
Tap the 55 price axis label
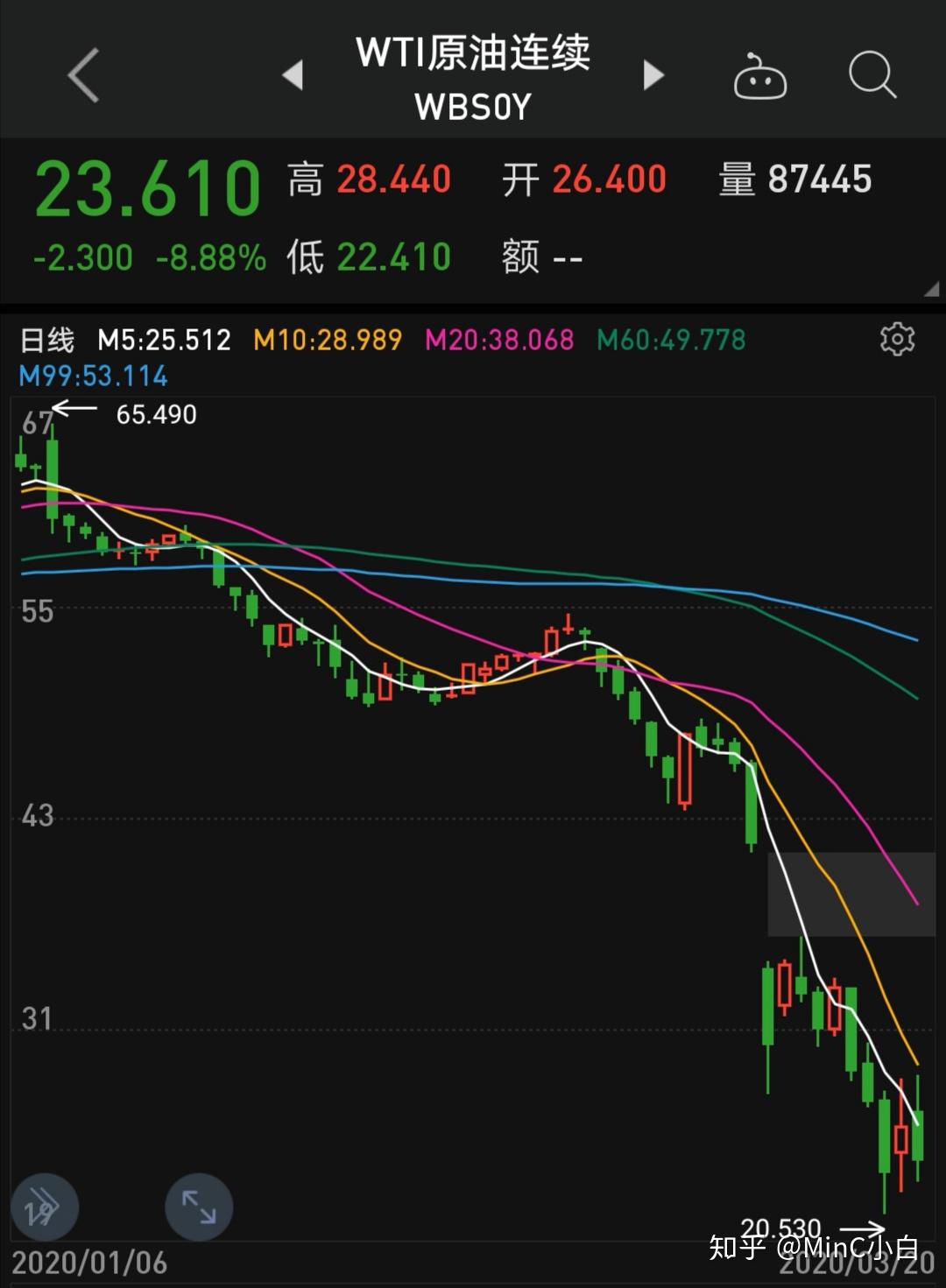click(x=38, y=611)
